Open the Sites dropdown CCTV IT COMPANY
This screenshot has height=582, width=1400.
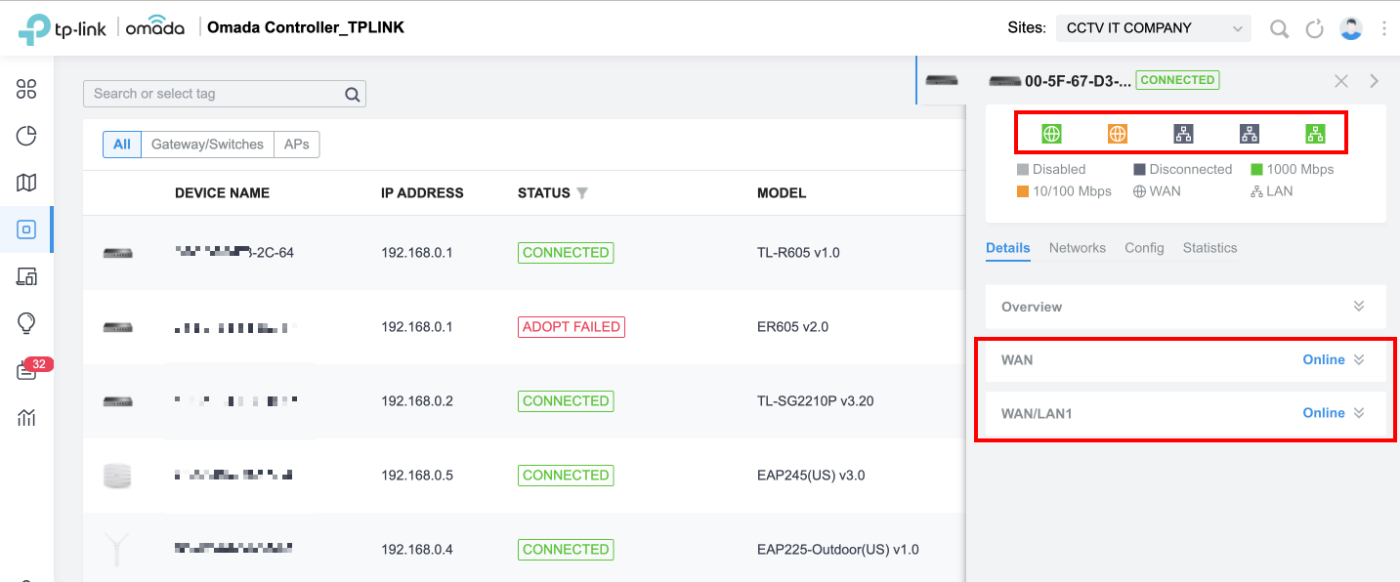[1152, 29]
